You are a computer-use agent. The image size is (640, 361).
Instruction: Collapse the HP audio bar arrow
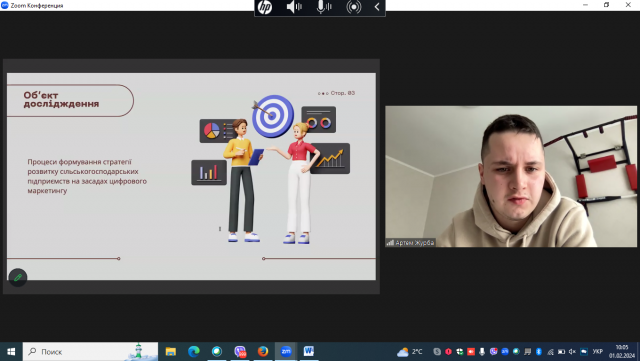(x=377, y=7)
